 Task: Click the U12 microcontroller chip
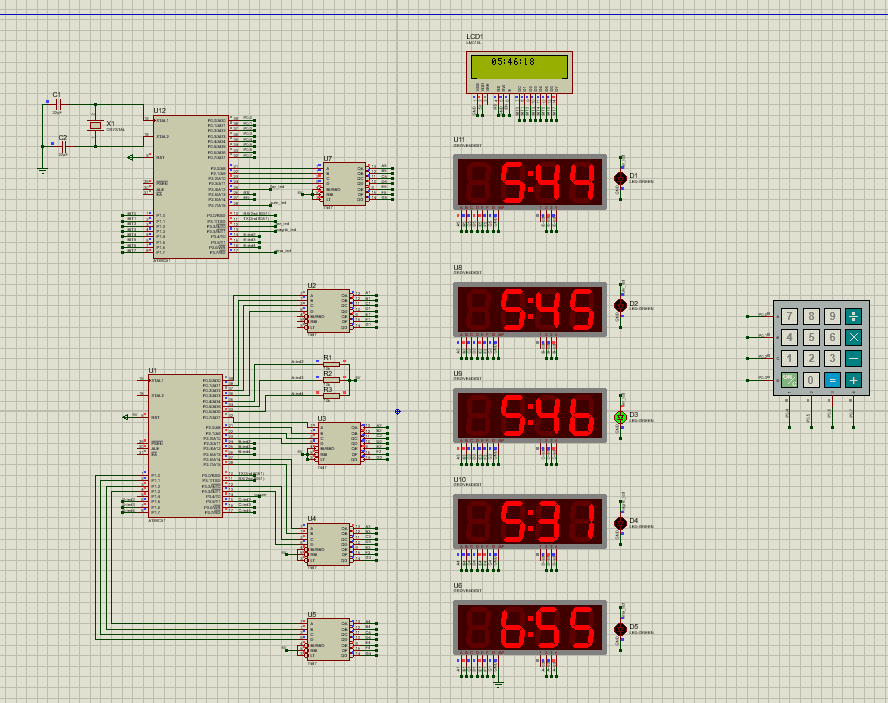pyautogui.click(x=190, y=186)
